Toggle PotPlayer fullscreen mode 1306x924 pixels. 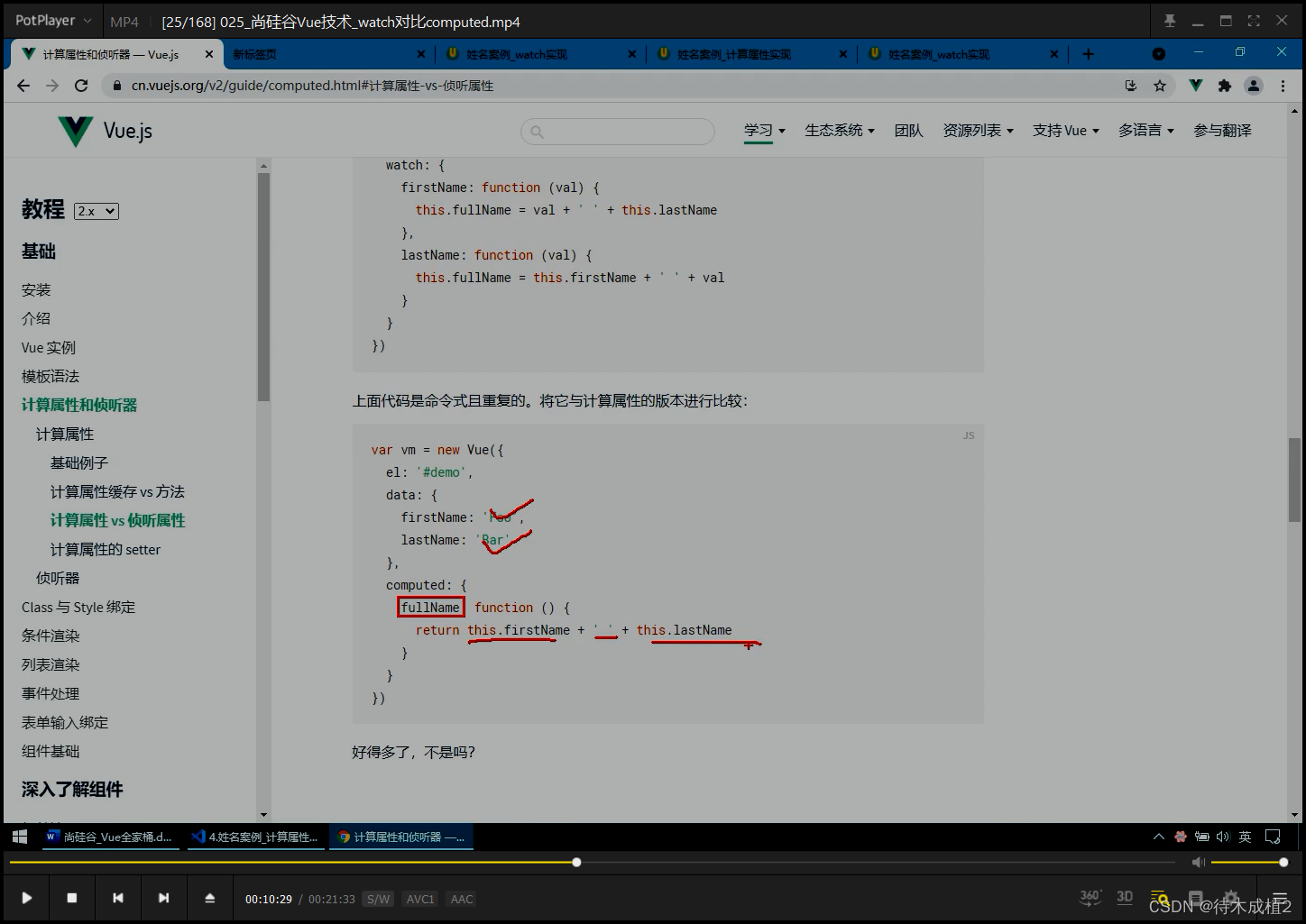[1254, 21]
